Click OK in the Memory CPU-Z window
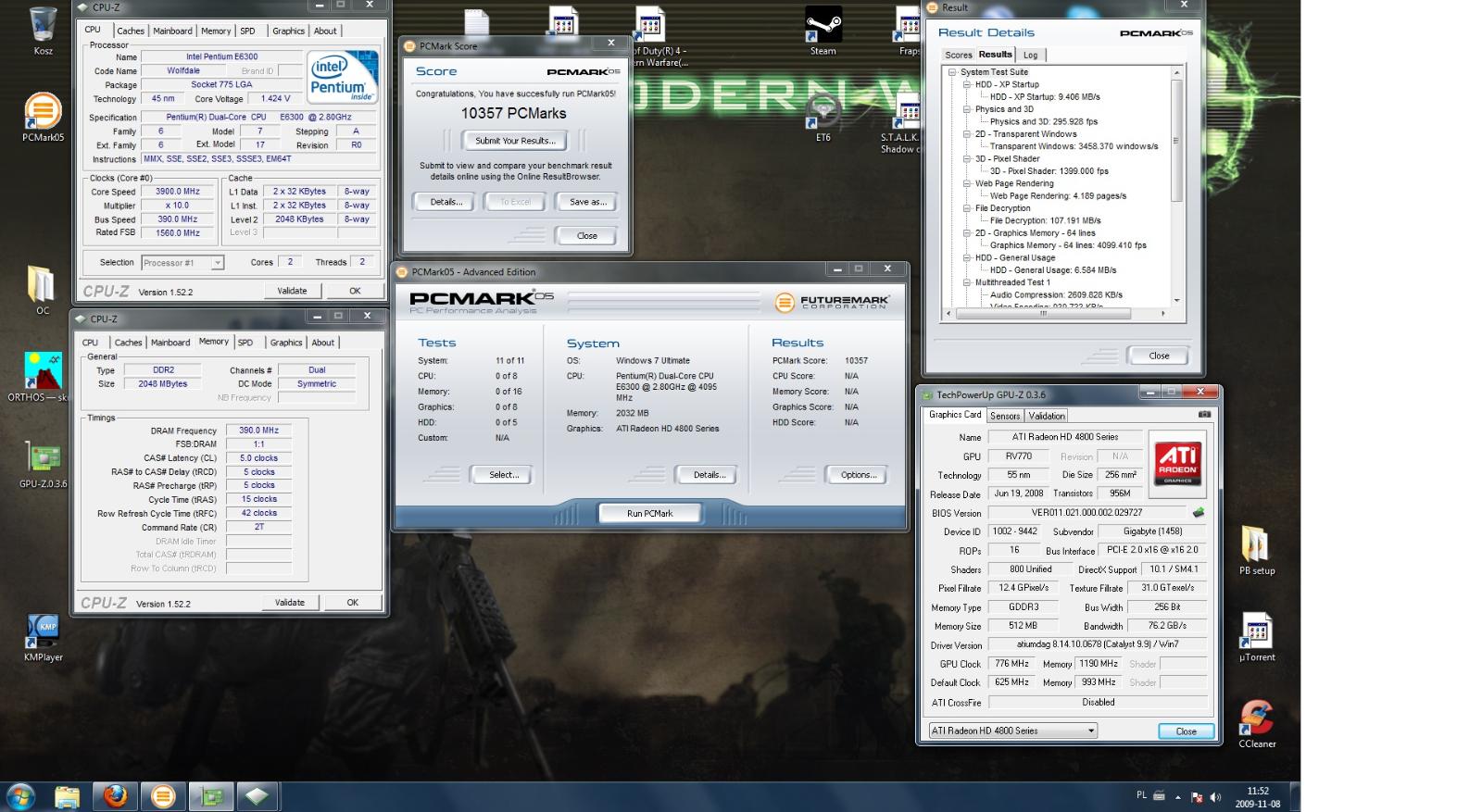The width and height of the screenshot is (1482, 812). (x=352, y=603)
